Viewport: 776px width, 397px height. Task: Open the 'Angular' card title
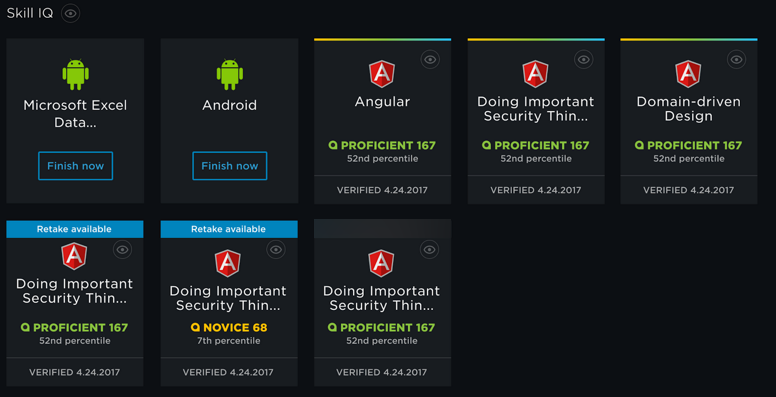[382, 102]
